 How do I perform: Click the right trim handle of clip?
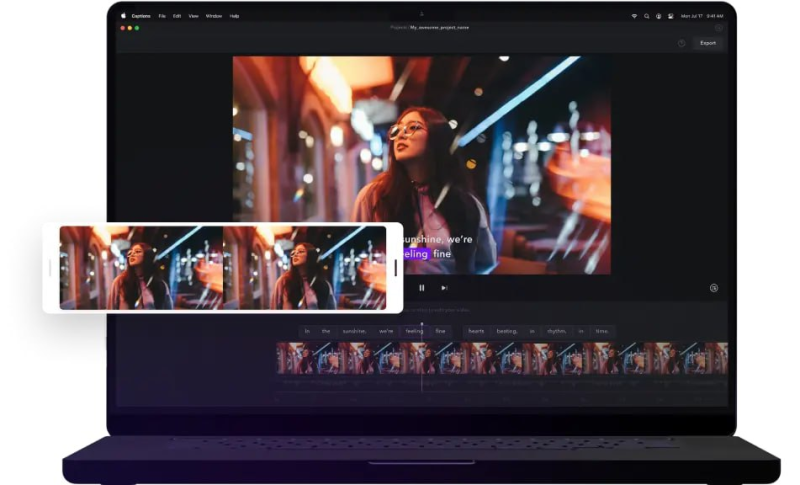pyautogui.click(x=395, y=268)
